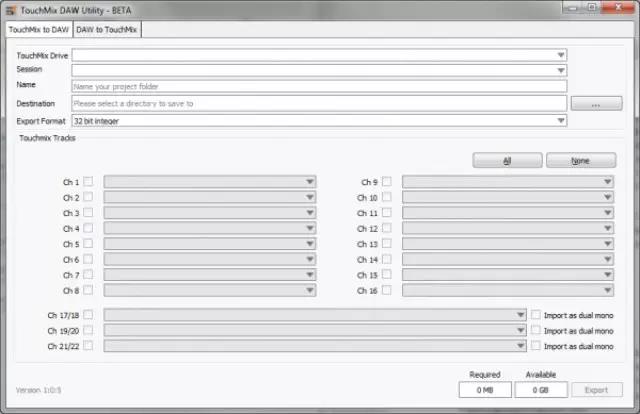Enable the Ch 14 checkbox
The image size is (640, 414).
(387, 259)
